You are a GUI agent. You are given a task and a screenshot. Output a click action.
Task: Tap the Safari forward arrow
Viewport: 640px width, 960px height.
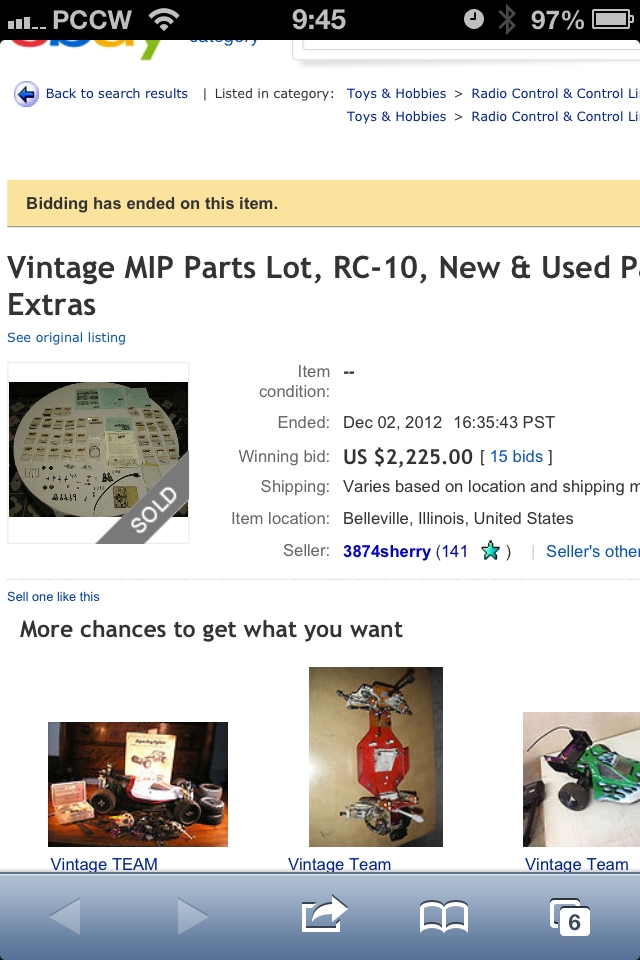(x=192, y=915)
